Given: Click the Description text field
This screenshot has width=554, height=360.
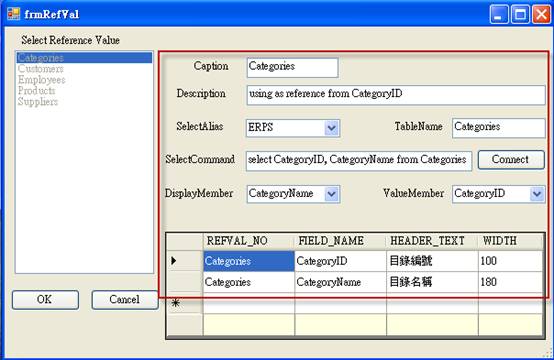Looking at the screenshot, I should pyautogui.click(x=396, y=95).
